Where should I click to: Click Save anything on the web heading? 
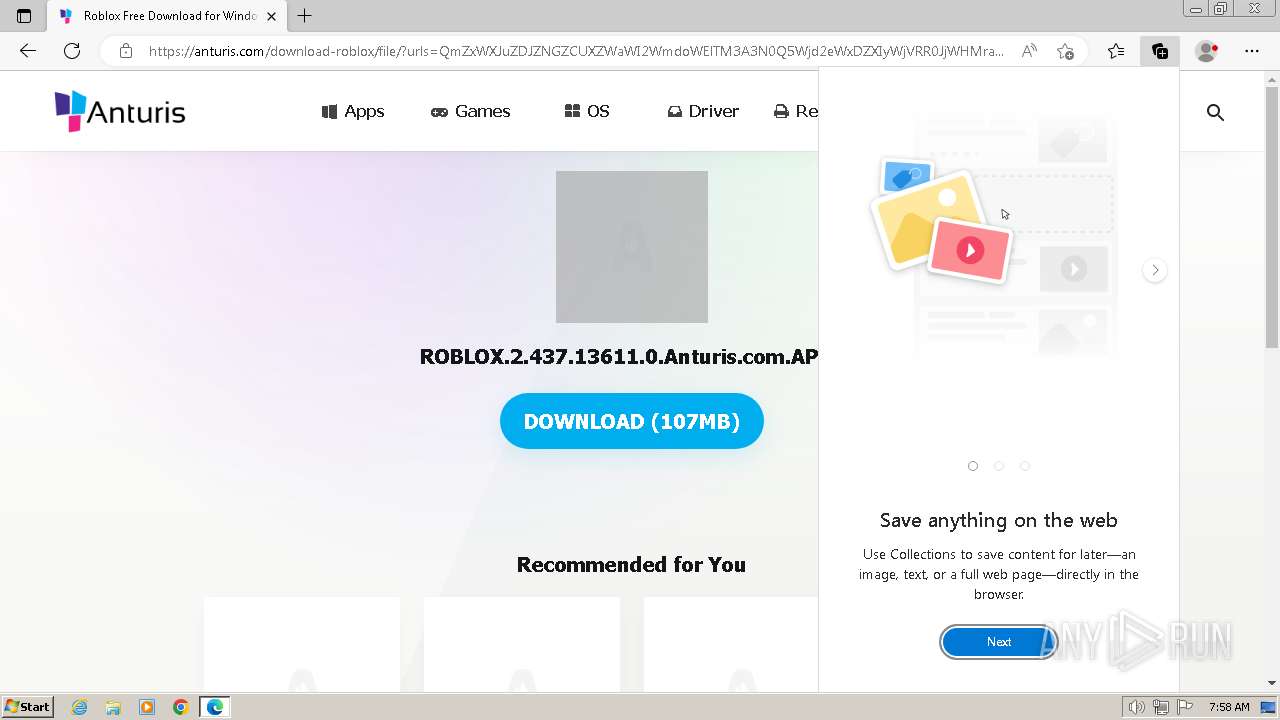point(999,520)
